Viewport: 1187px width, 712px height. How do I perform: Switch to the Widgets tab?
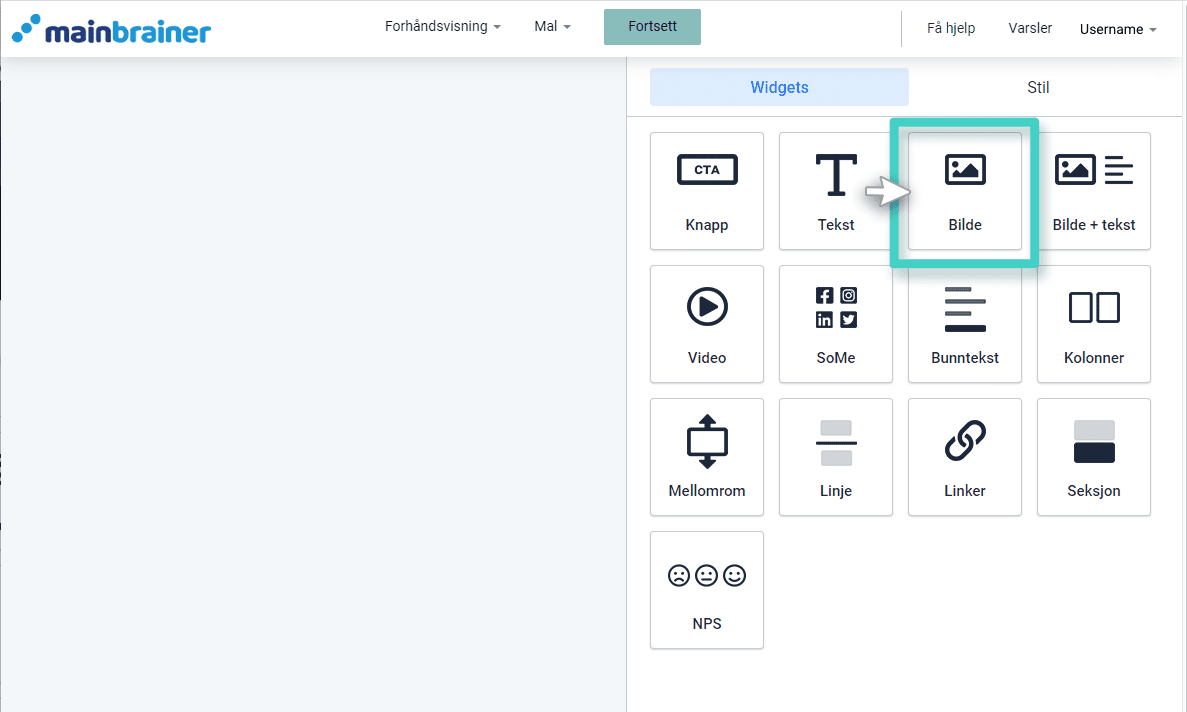pos(779,87)
